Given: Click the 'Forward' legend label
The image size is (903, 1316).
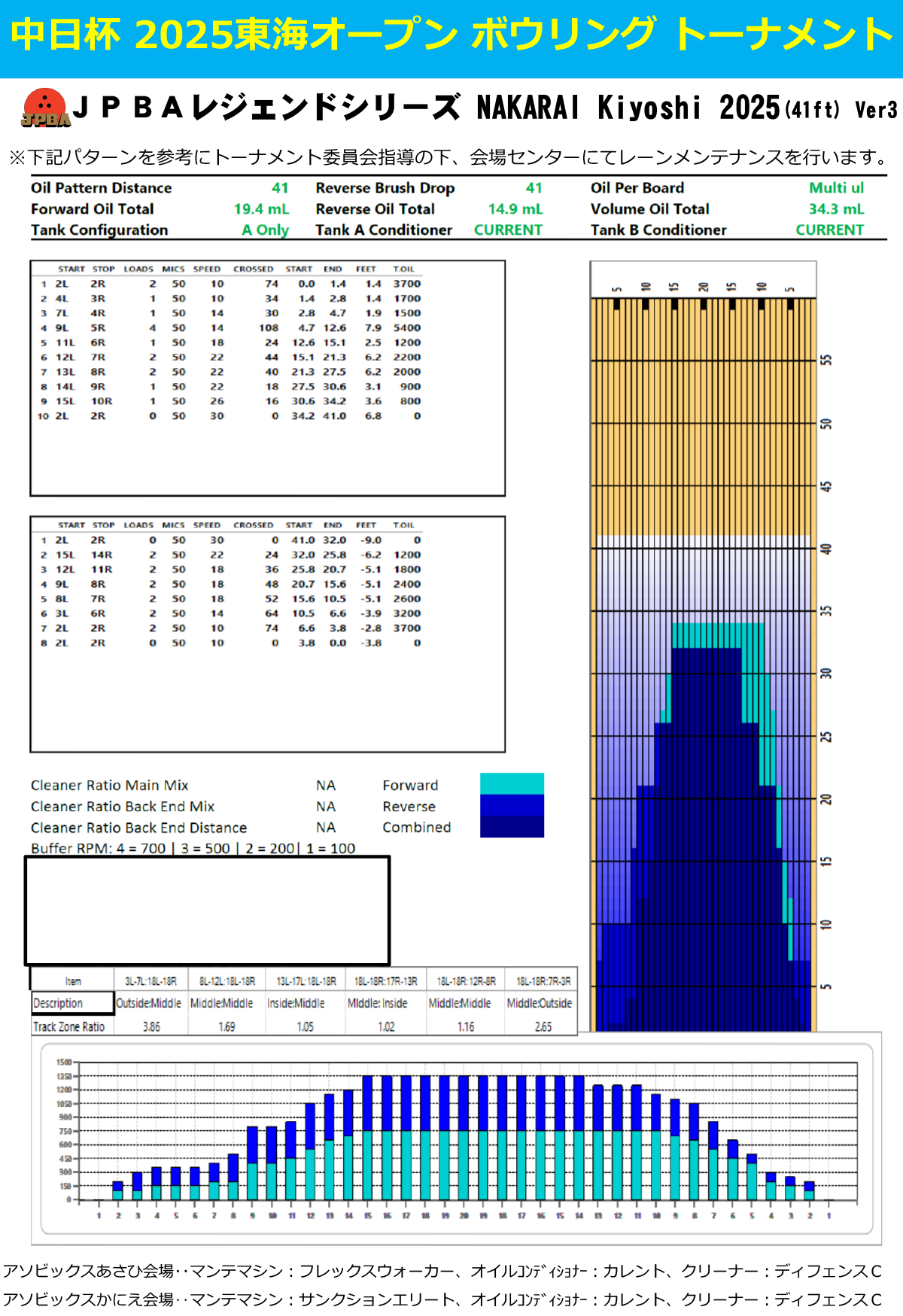Looking at the screenshot, I should [410, 786].
